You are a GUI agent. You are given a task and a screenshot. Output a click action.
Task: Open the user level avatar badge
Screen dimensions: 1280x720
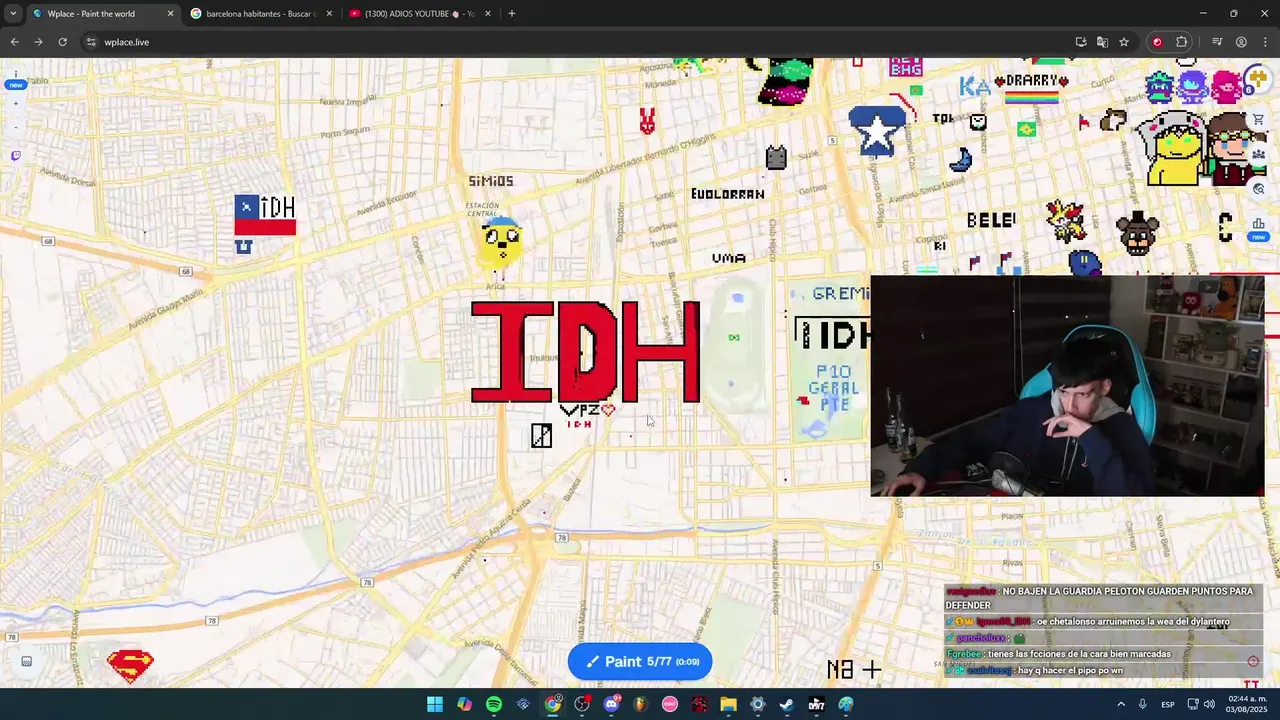(1257, 80)
